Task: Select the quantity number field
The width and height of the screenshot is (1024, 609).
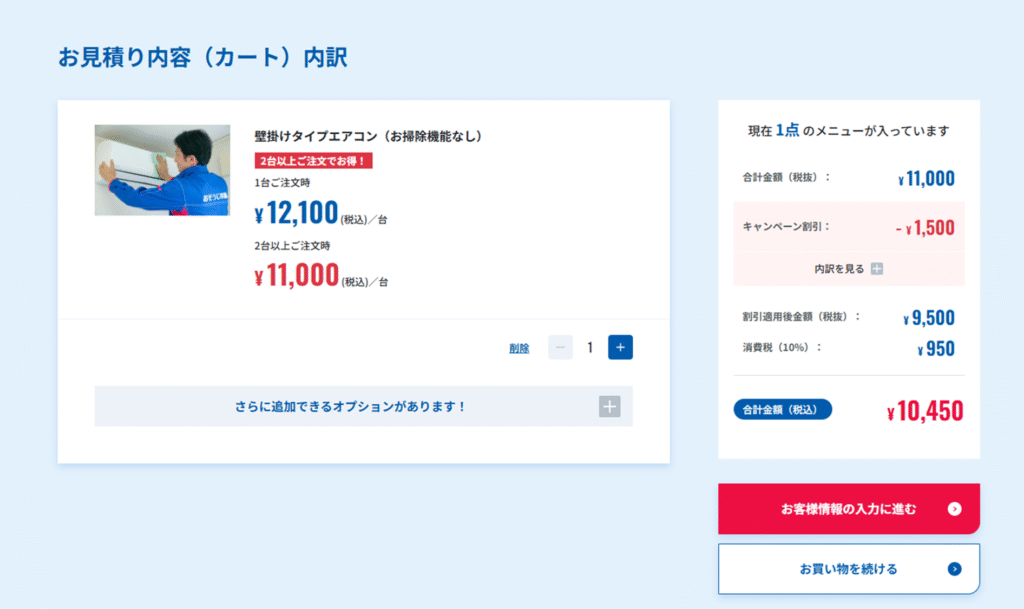Action: (x=590, y=347)
